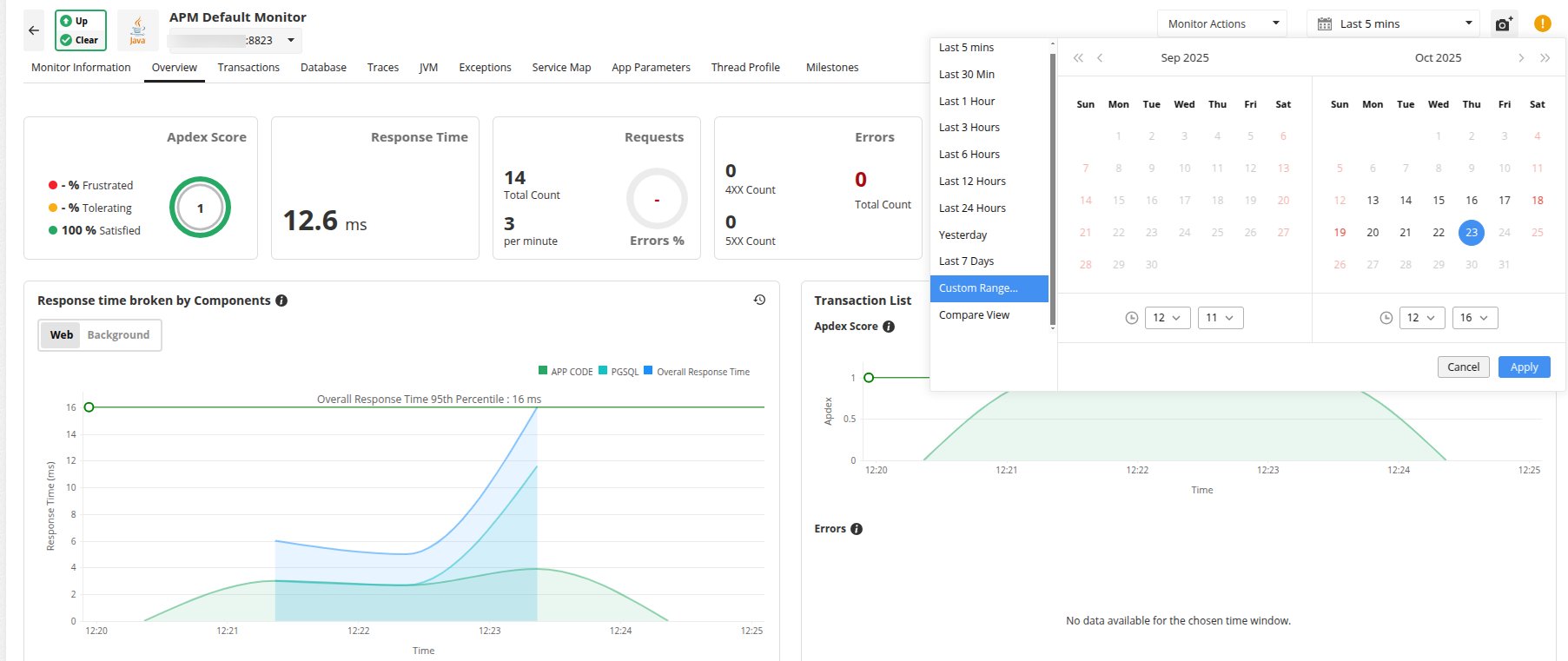Toggle PGSQL legend series

click(x=619, y=372)
